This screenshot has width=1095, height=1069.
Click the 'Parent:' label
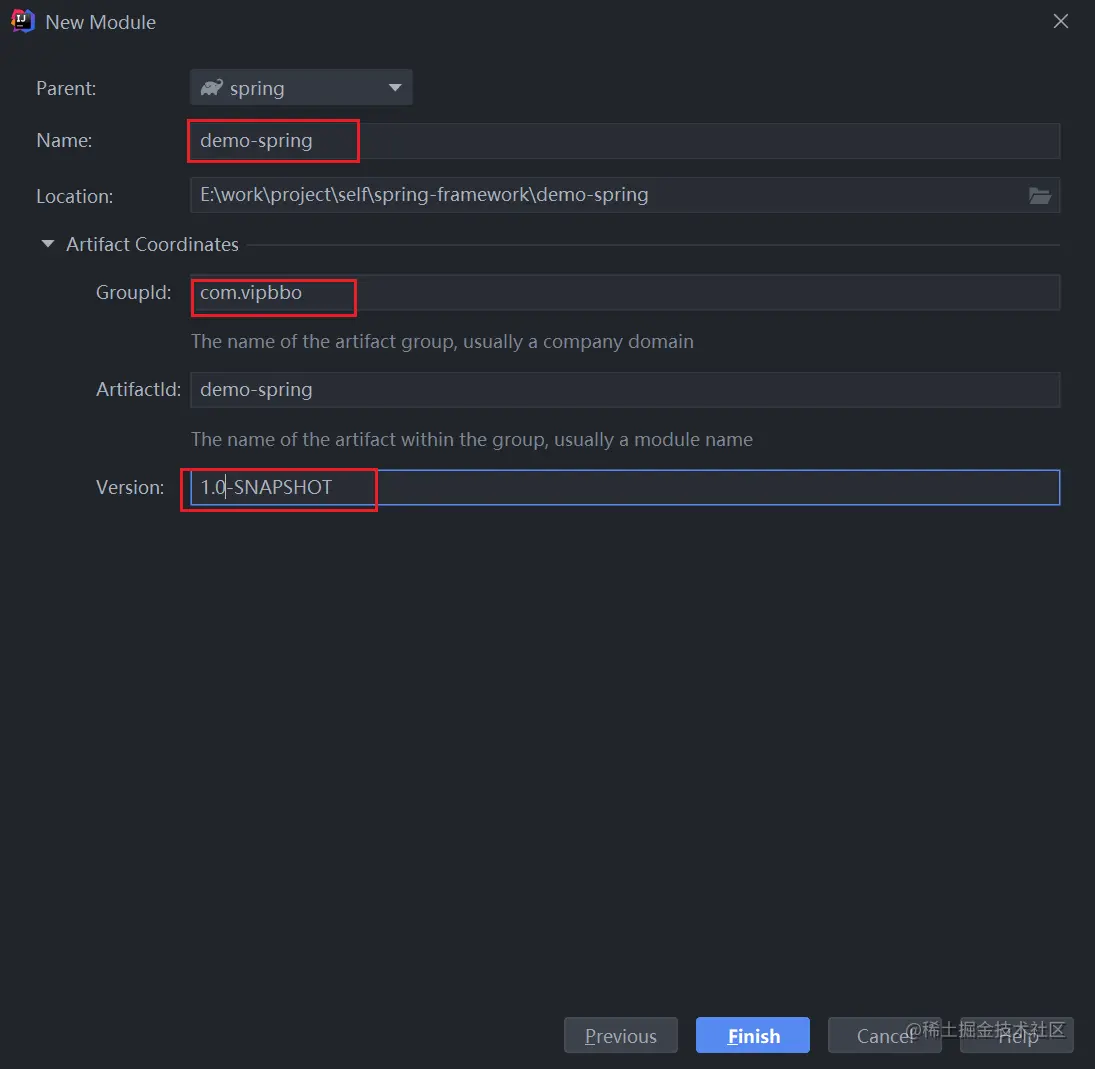tap(66, 88)
